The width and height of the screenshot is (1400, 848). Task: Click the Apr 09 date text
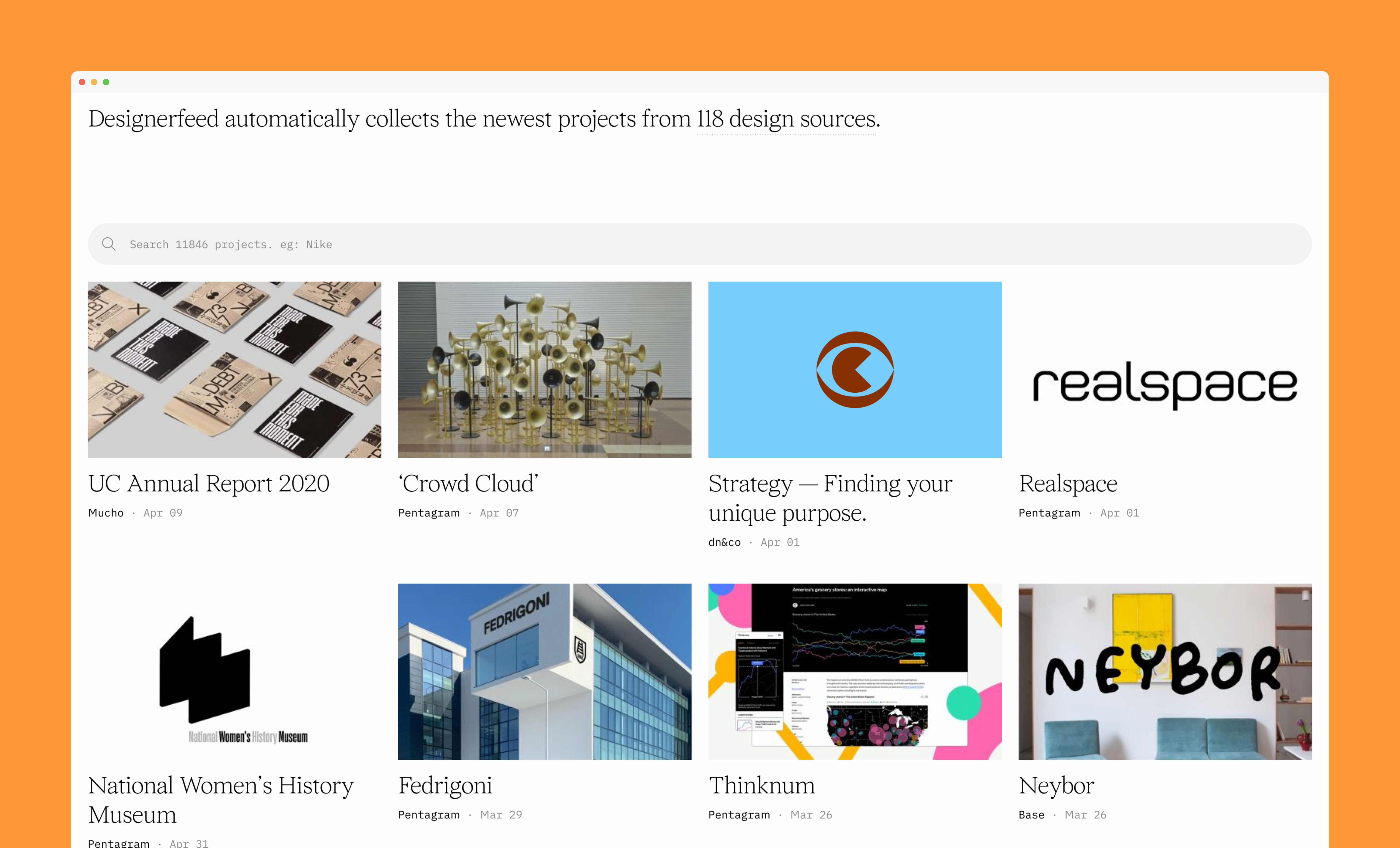162,513
